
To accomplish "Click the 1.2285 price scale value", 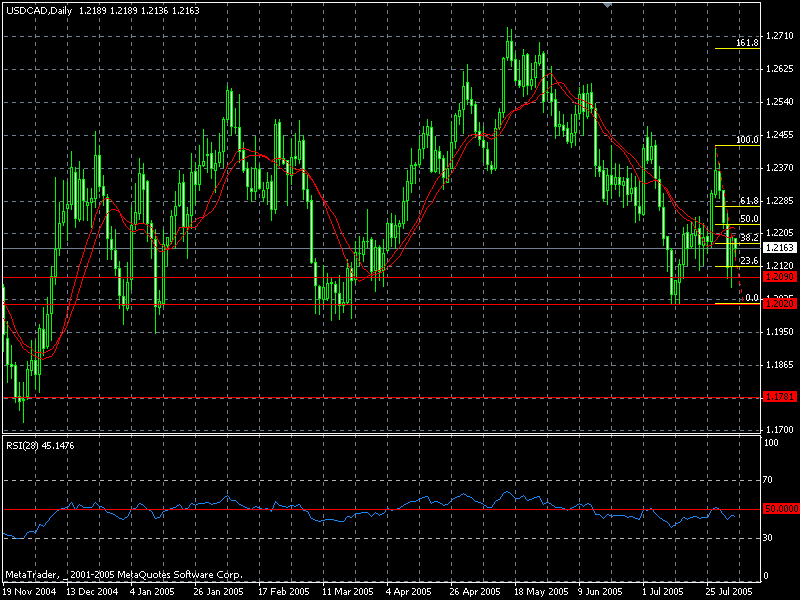I will (x=780, y=201).
